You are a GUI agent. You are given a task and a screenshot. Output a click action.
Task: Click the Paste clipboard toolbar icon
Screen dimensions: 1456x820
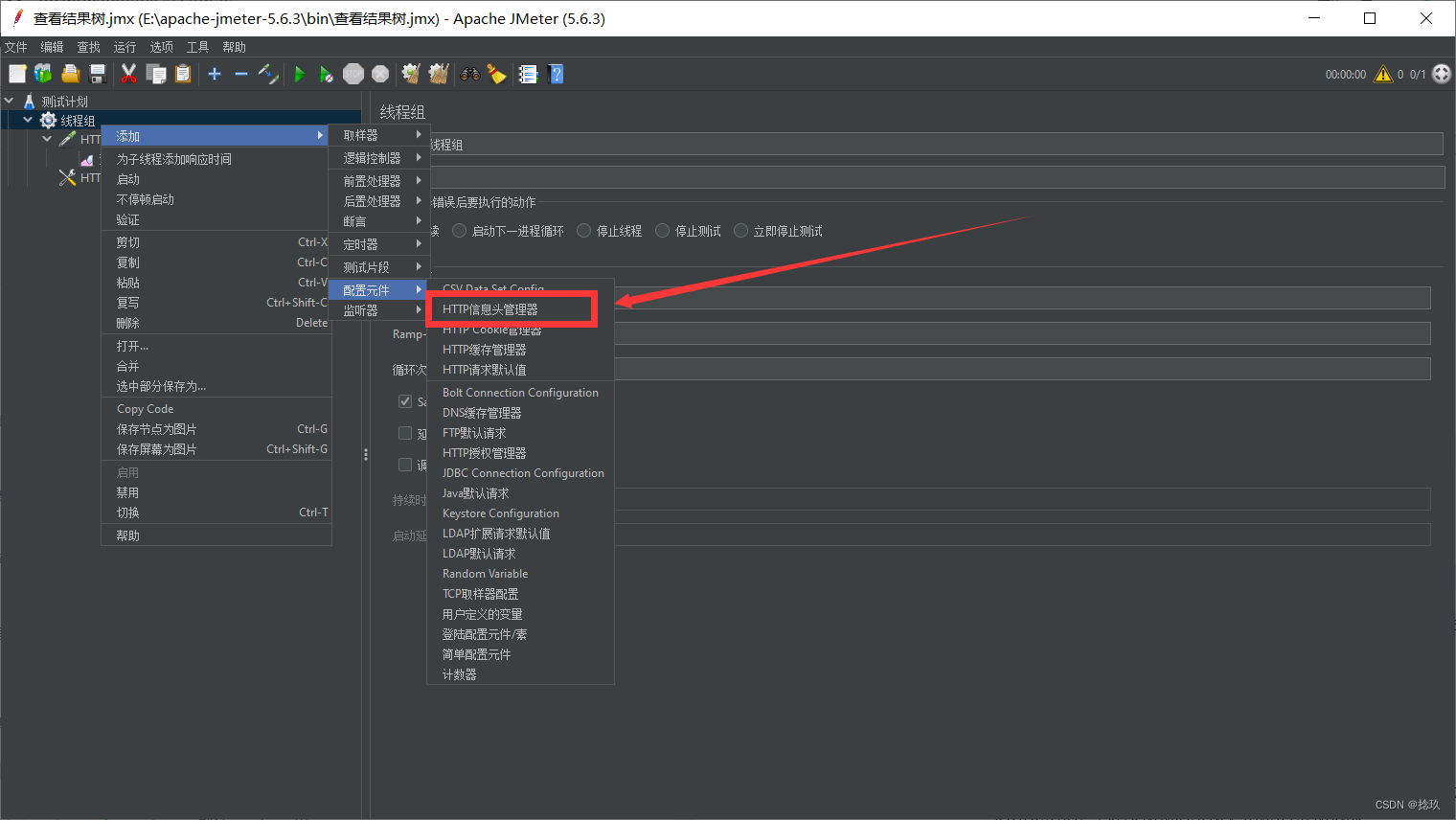pos(183,74)
